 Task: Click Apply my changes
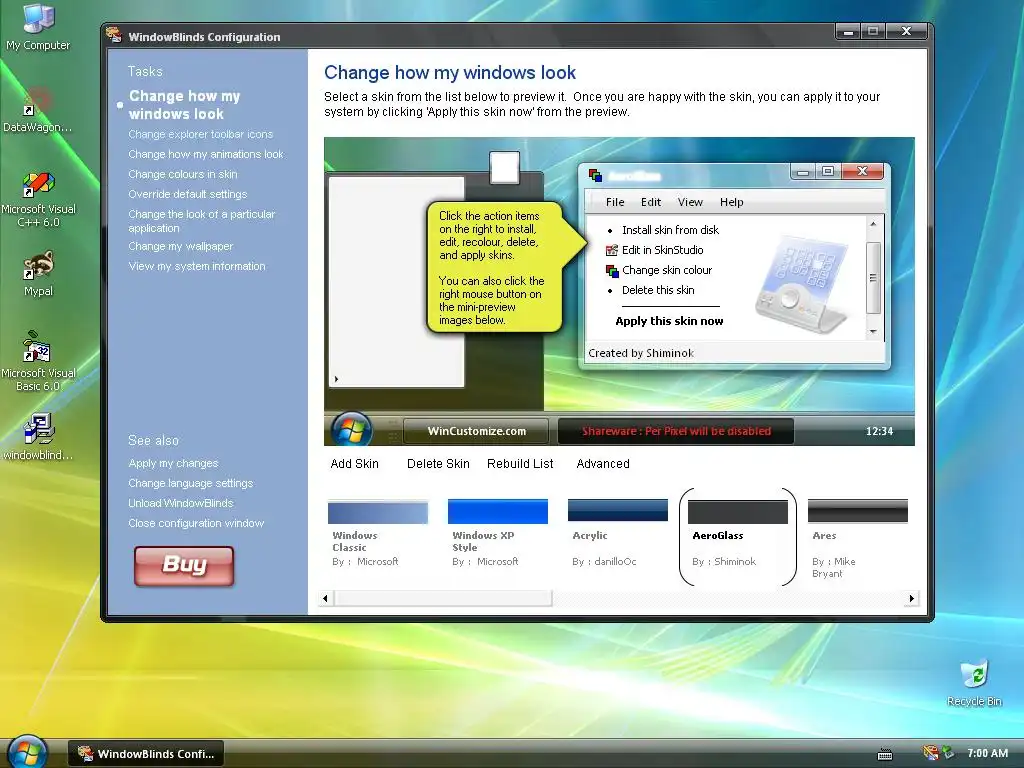point(173,463)
